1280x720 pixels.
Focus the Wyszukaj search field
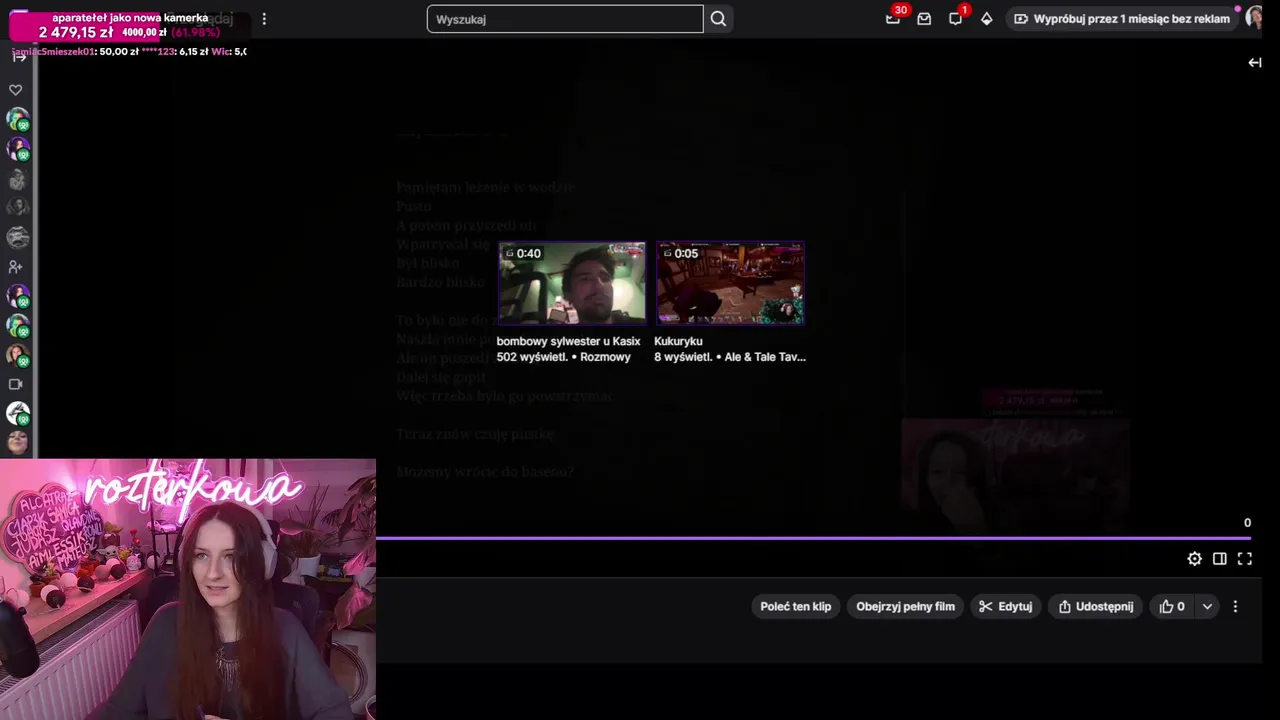click(x=565, y=19)
